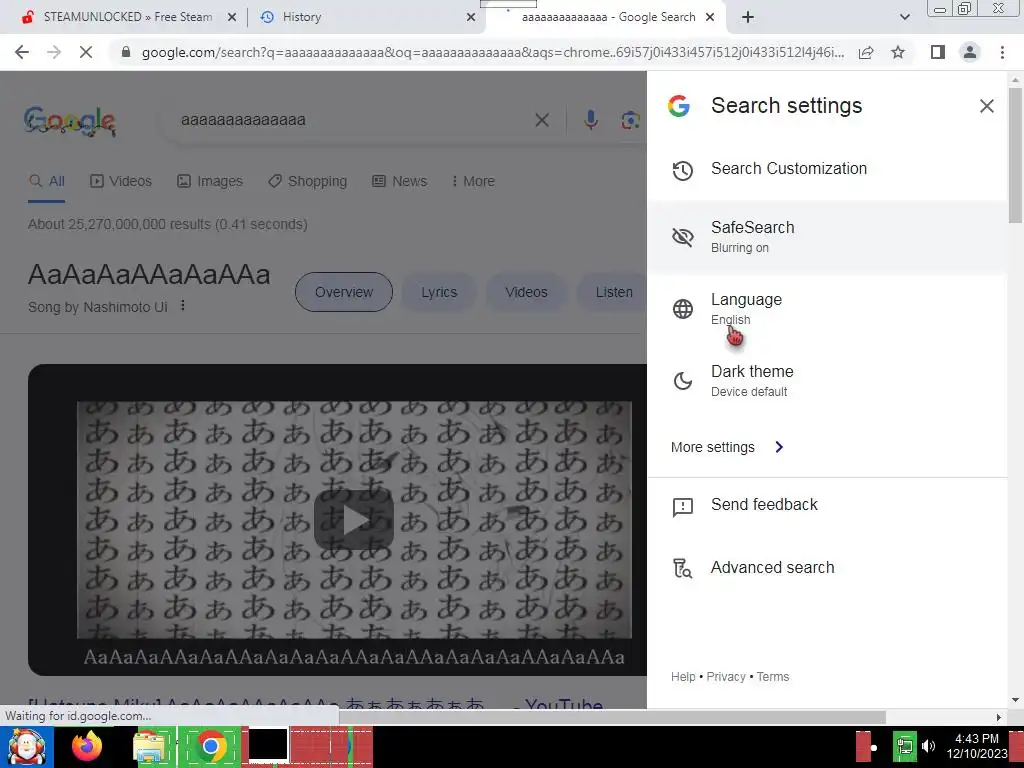The height and width of the screenshot is (768, 1024).
Task: Play the AaAaAaAAaAaAAa video
Action: [353, 520]
